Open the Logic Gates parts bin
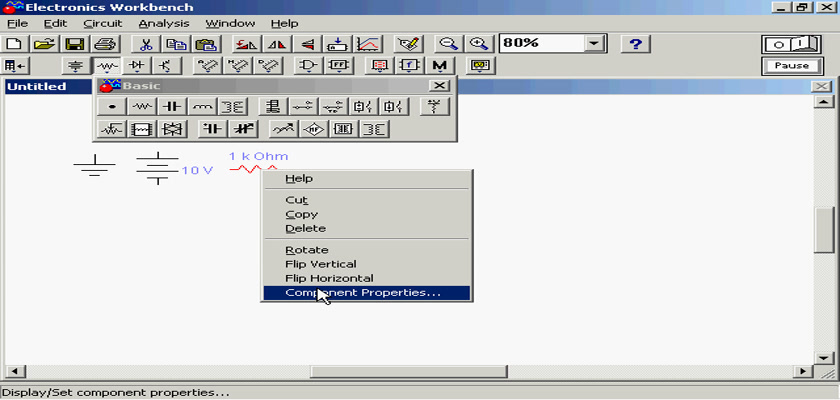Viewport: 840px width, 400px height. point(309,66)
